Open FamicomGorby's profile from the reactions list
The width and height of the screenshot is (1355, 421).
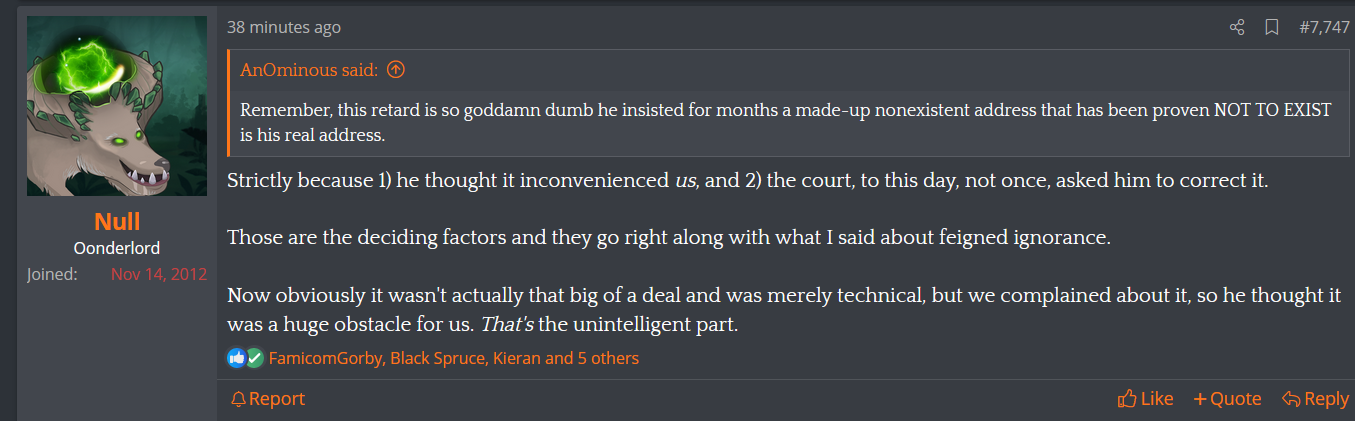[x=325, y=358]
